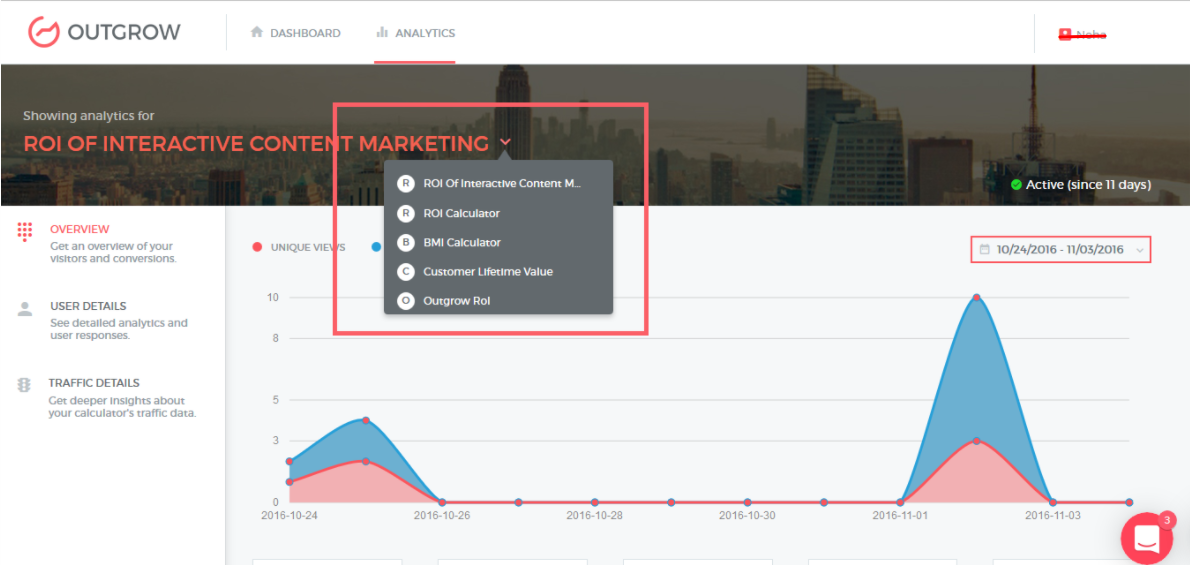Click the red data point at 3 on 2016-11-02
The image size is (1190, 565).
[977, 440]
